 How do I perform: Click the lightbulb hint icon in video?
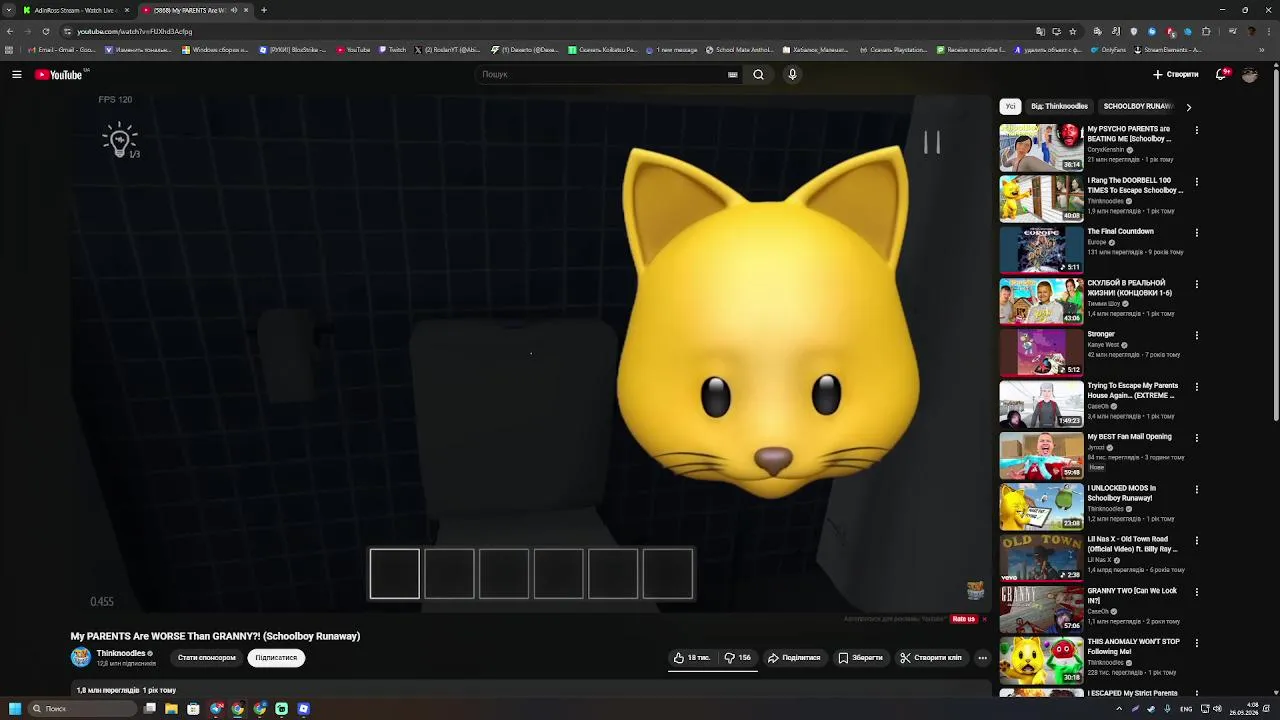click(120, 140)
